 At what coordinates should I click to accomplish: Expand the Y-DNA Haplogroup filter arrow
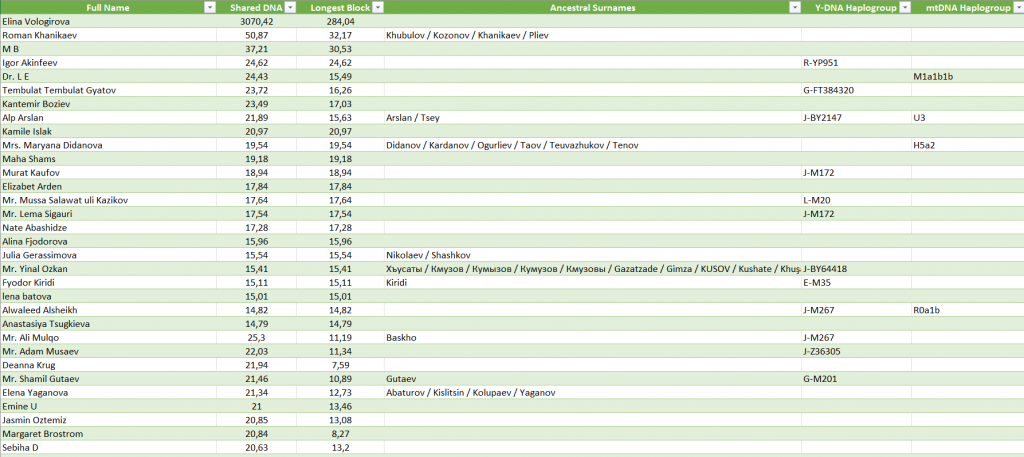[903, 7]
